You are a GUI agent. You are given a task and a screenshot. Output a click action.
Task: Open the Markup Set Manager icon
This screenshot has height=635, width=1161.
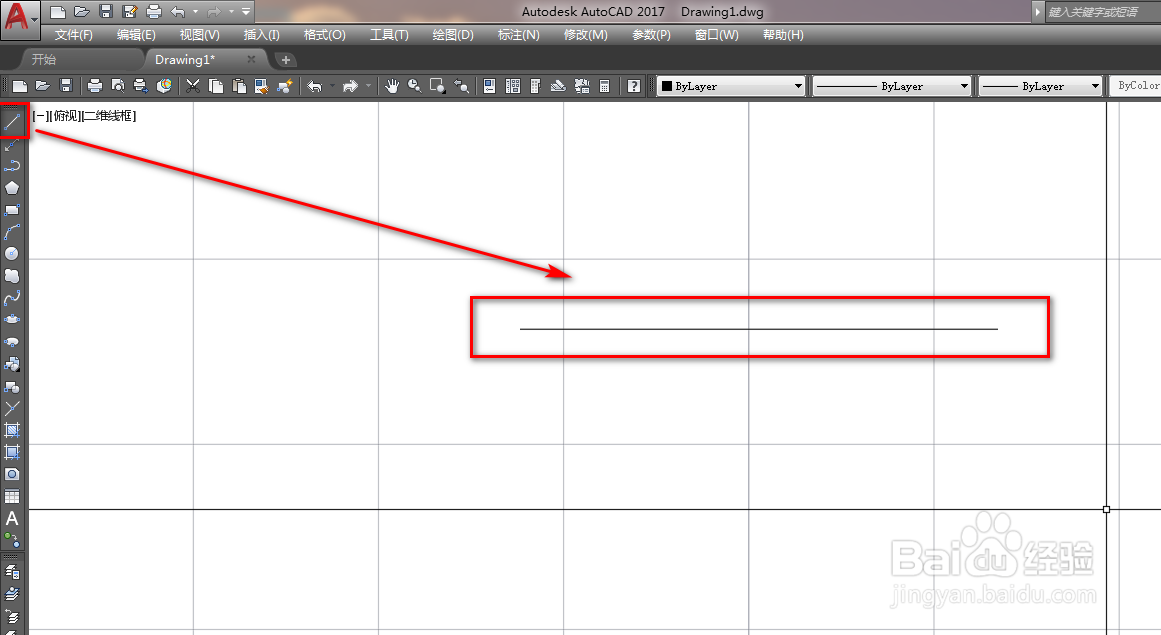tap(581, 86)
